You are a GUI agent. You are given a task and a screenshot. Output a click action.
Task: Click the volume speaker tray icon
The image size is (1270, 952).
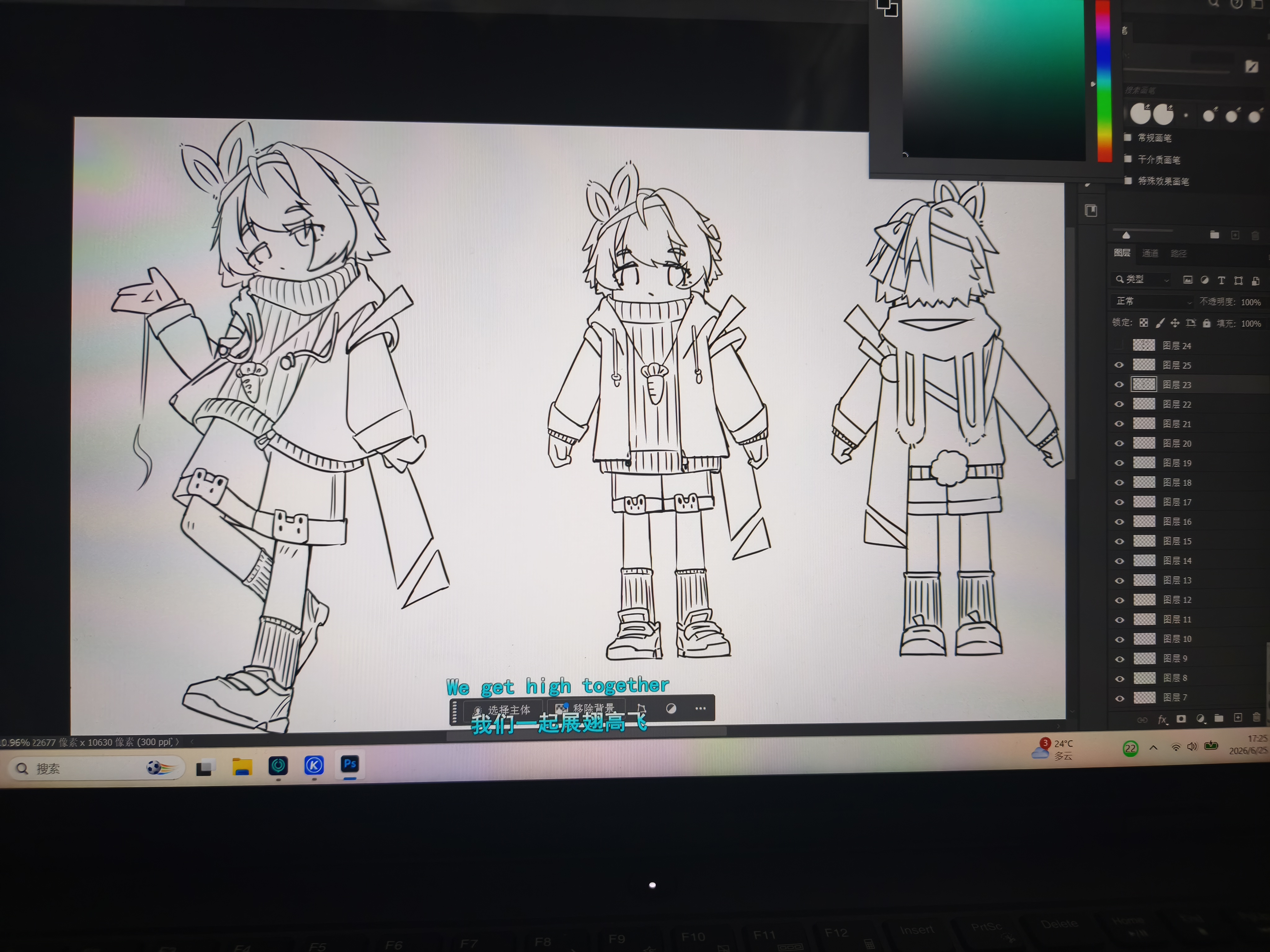click(x=1192, y=746)
